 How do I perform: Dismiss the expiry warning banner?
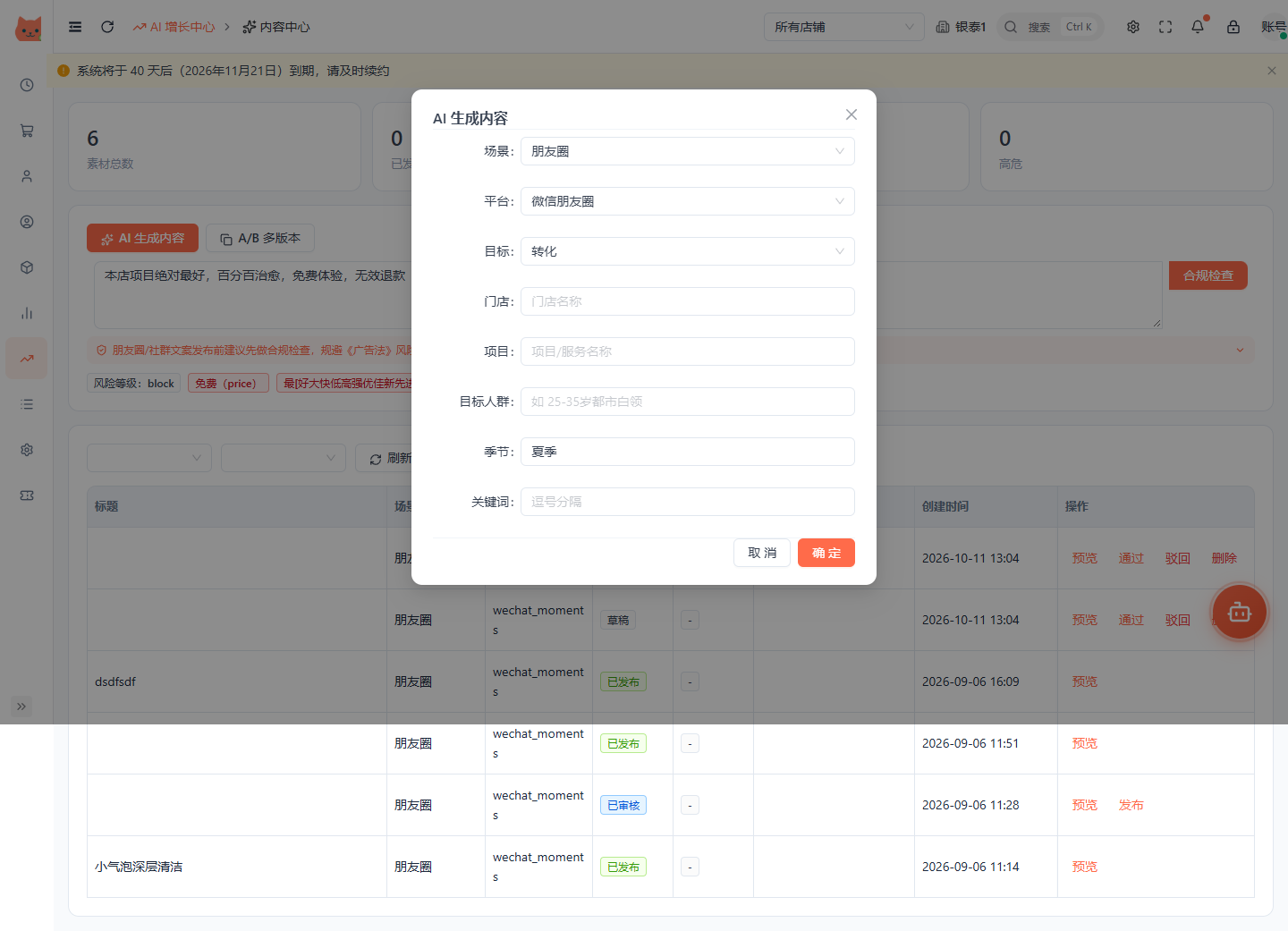click(x=1272, y=71)
